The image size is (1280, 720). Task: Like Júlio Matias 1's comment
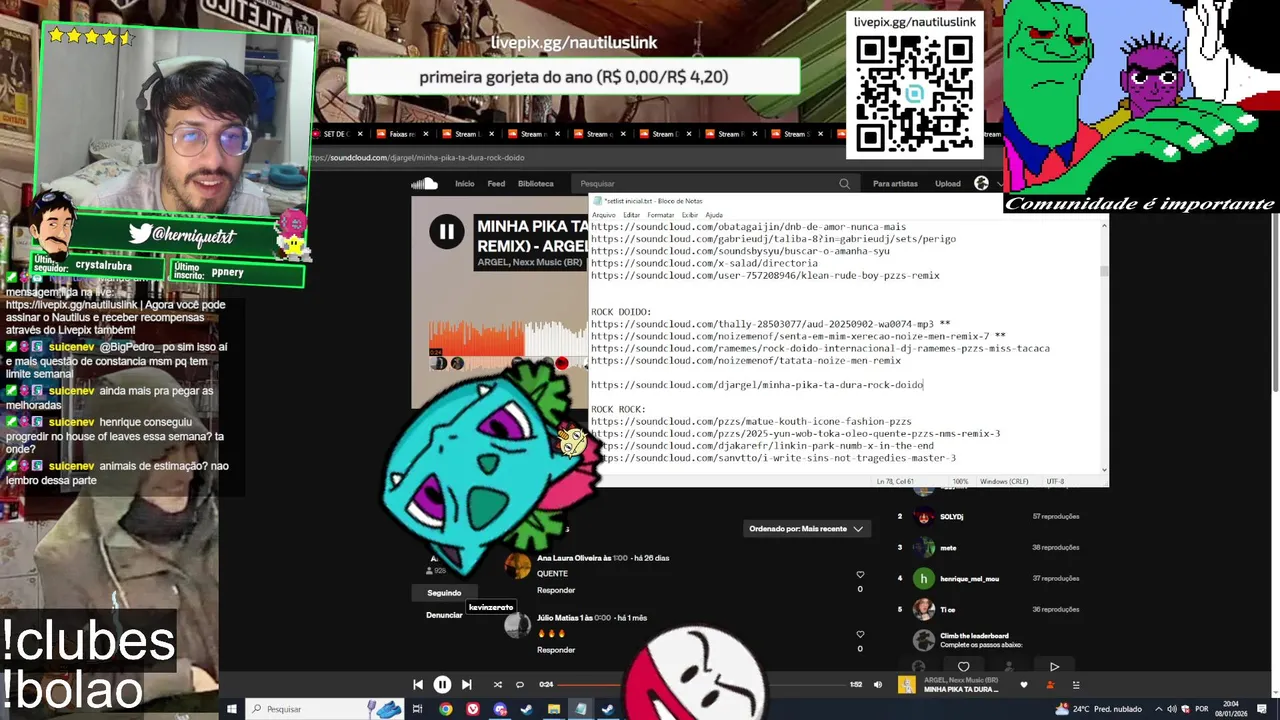(x=860, y=635)
